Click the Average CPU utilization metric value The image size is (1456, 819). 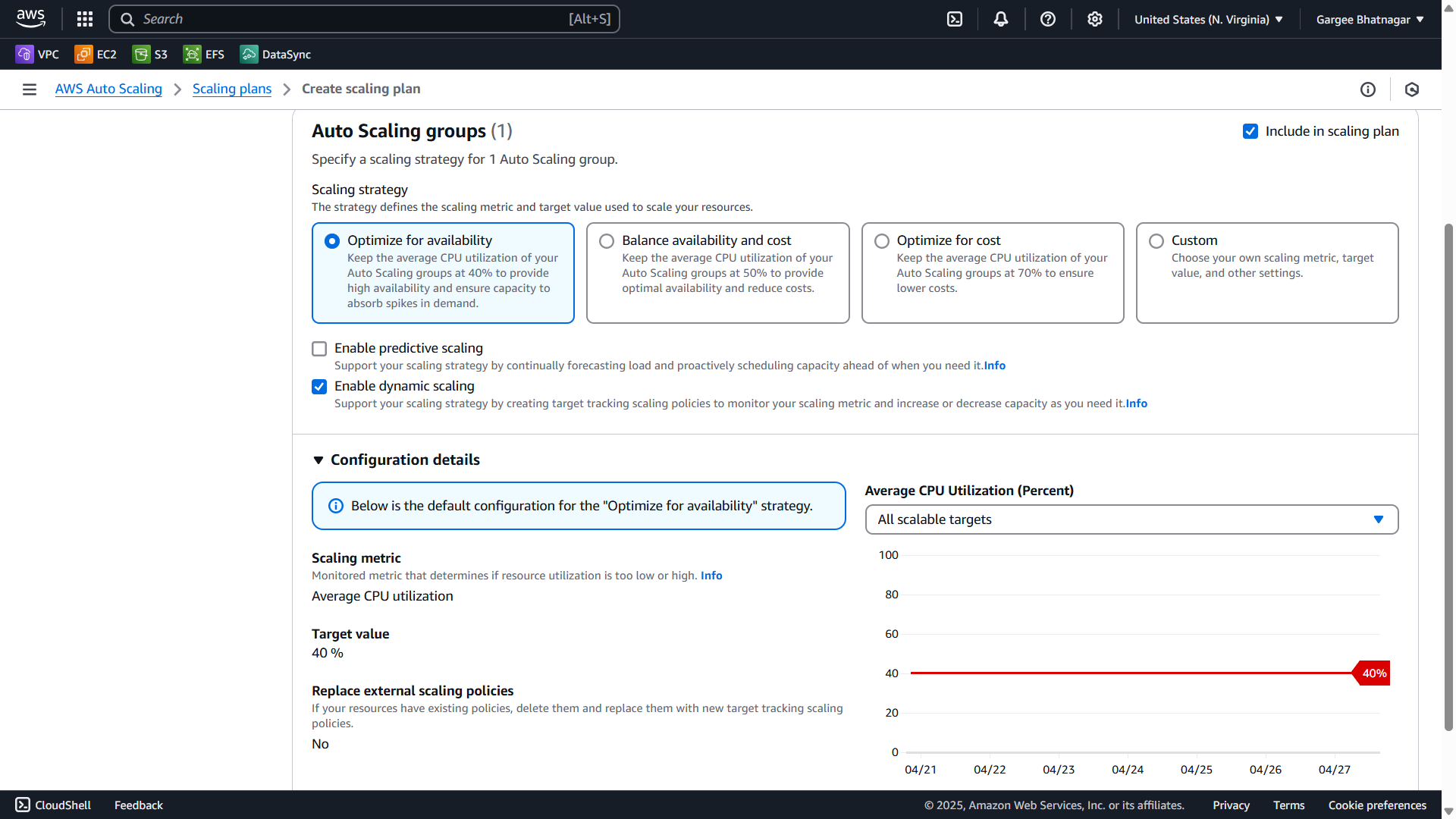(x=382, y=596)
